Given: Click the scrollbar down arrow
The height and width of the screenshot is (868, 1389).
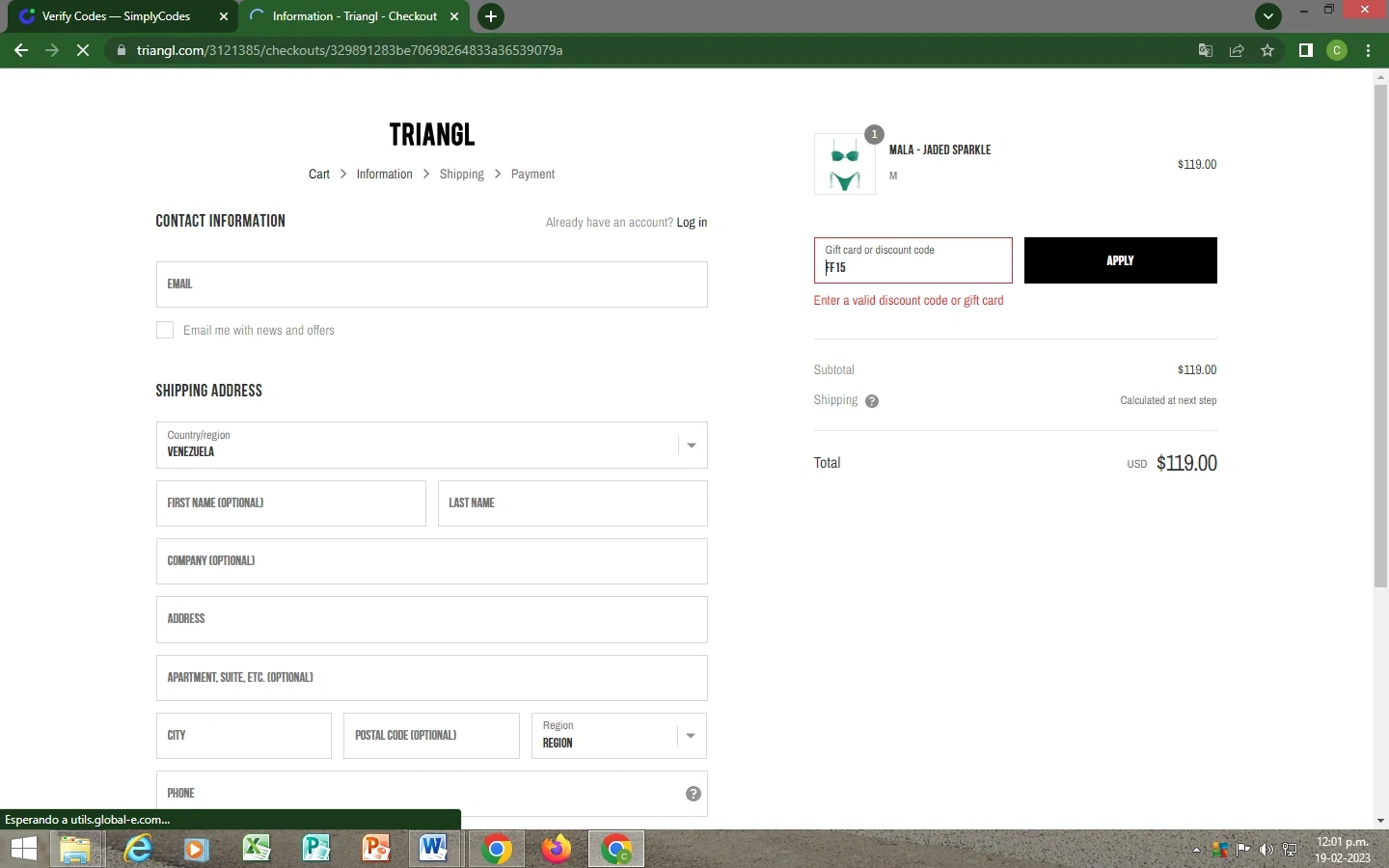Looking at the screenshot, I should coord(1380,821).
